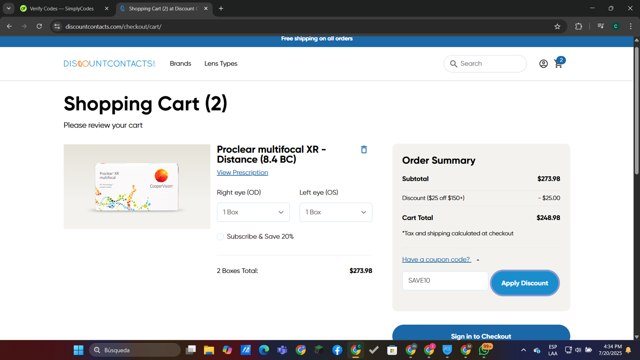Open the View Prescription link
This screenshot has width=640, height=360.
click(x=242, y=173)
